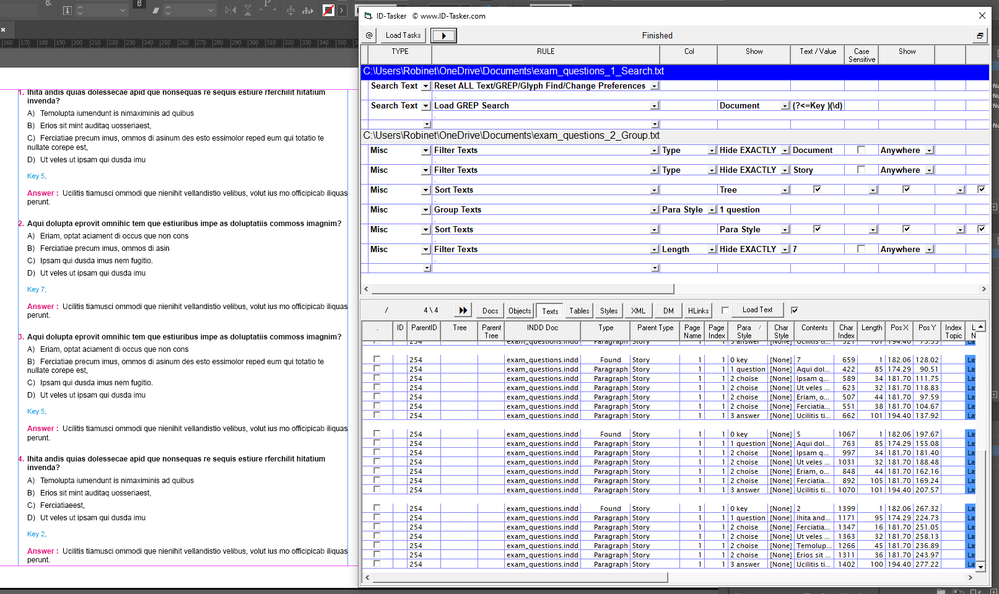Click the restore window icon beside Finished
This screenshot has width=999, height=594.
(x=980, y=35)
